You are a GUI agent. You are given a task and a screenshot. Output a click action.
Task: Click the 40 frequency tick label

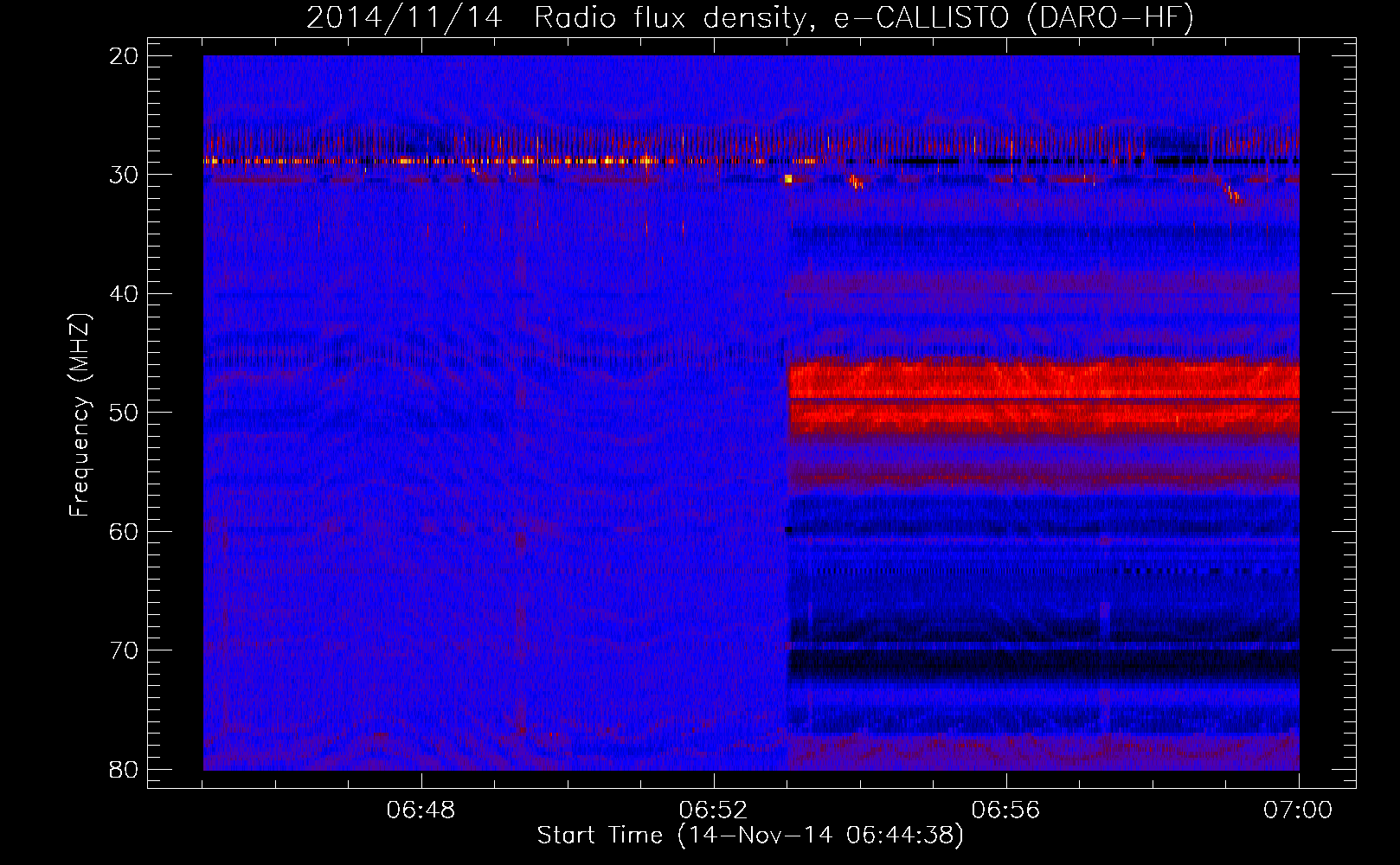125,294
